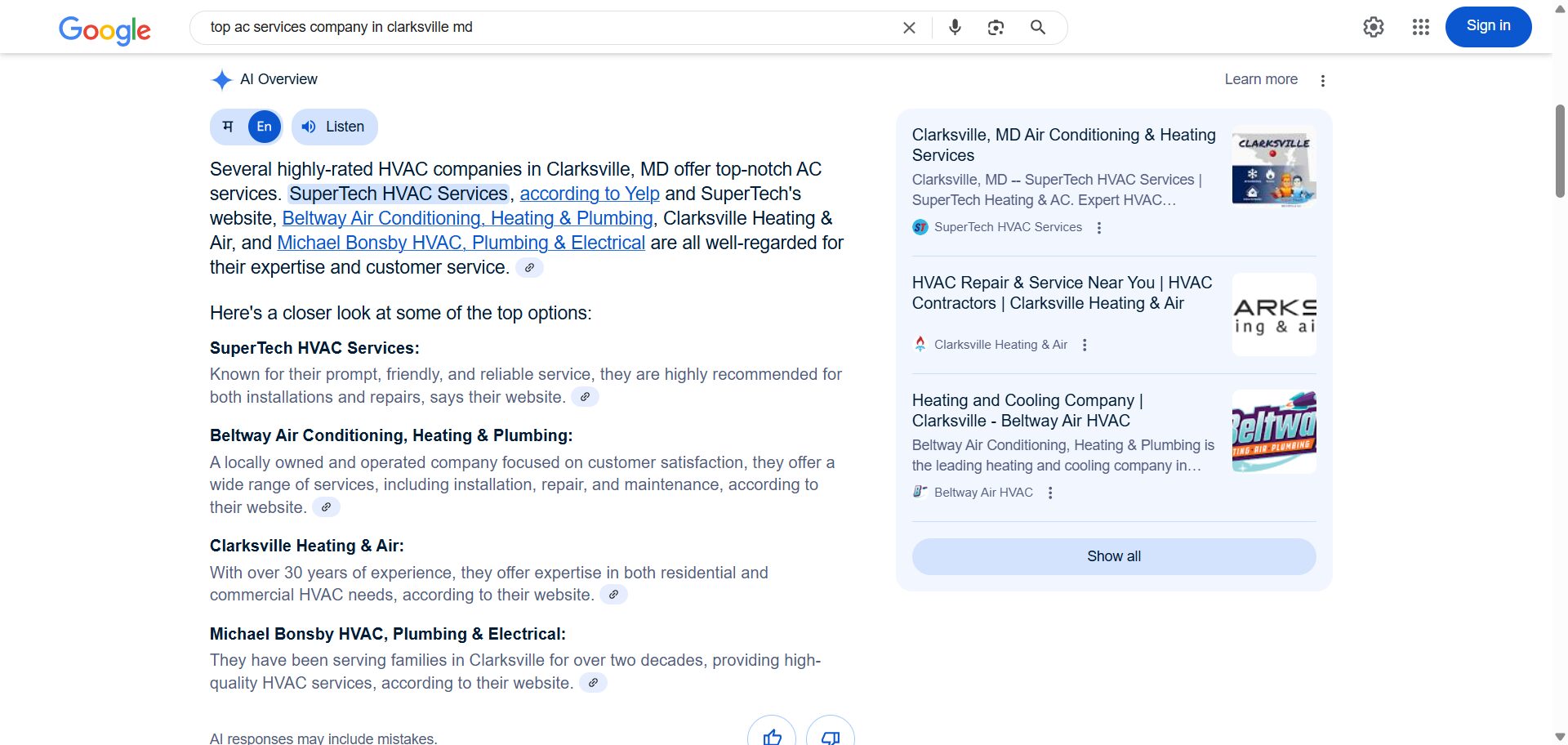Image resolution: width=1568 pixels, height=745 pixels.
Task: Click the Clarksville Heating & Air: heading
Action: click(307, 546)
